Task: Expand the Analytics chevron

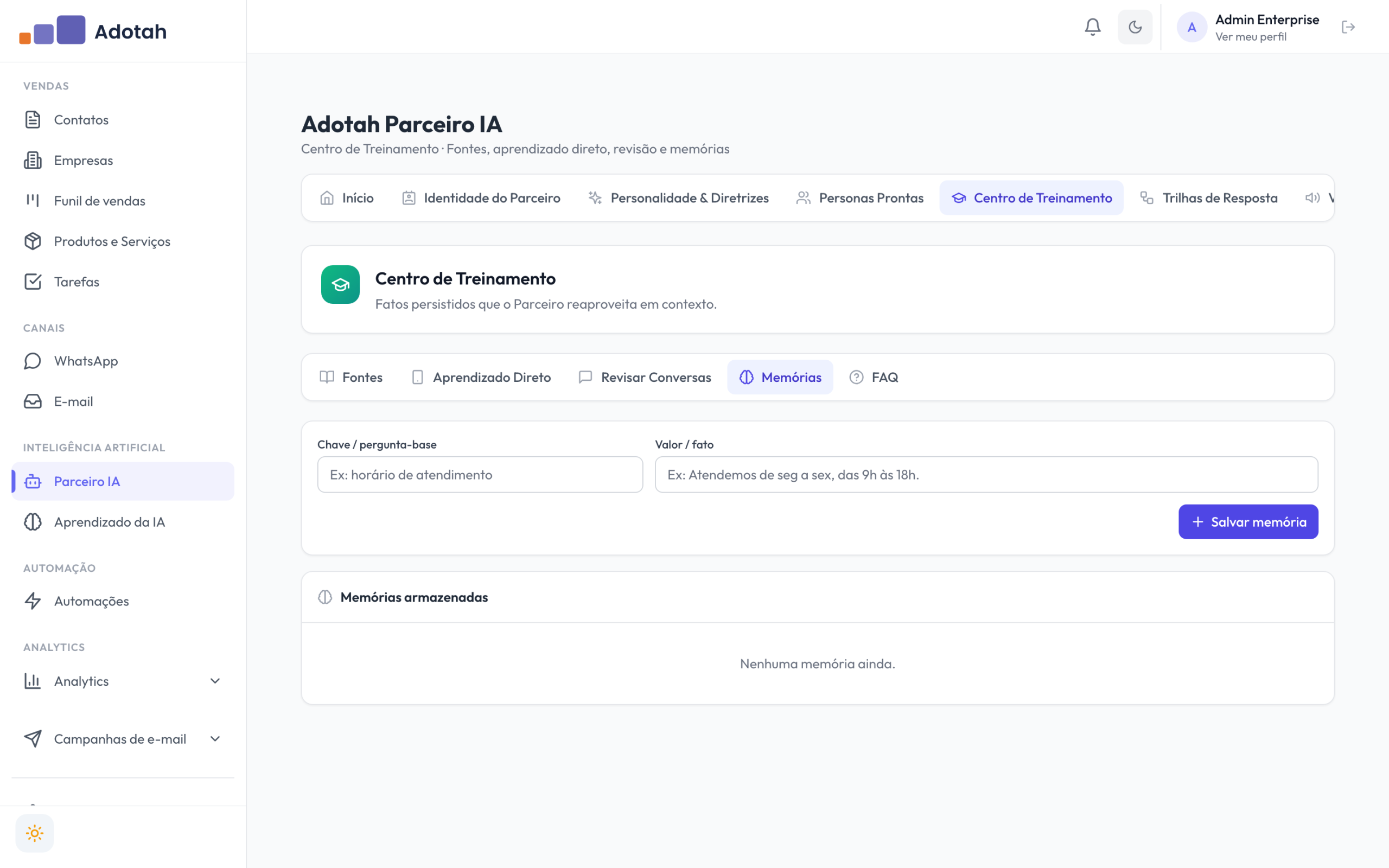Action: pyautogui.click(x=215, y=681)
